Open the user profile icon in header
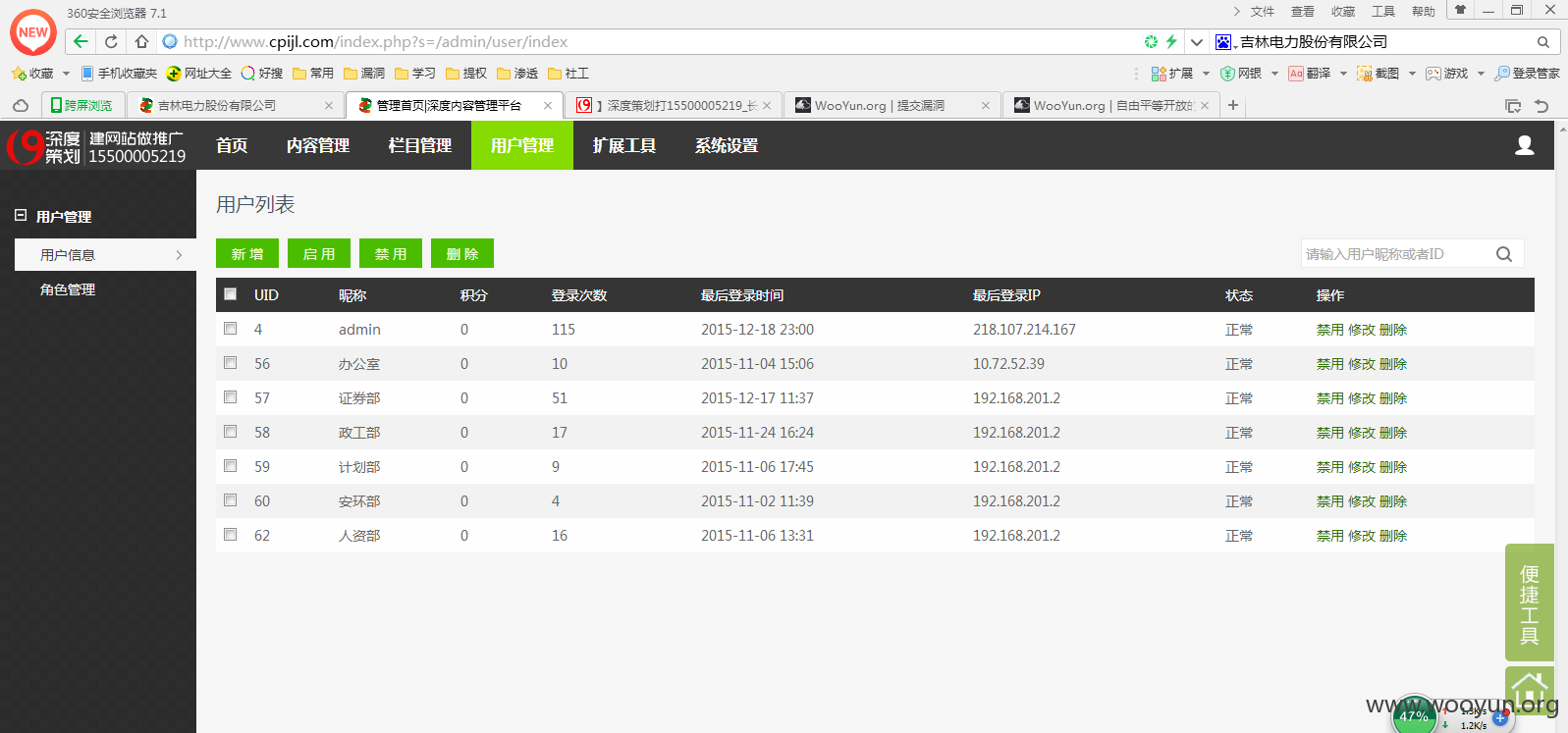 click(1524, 145)
